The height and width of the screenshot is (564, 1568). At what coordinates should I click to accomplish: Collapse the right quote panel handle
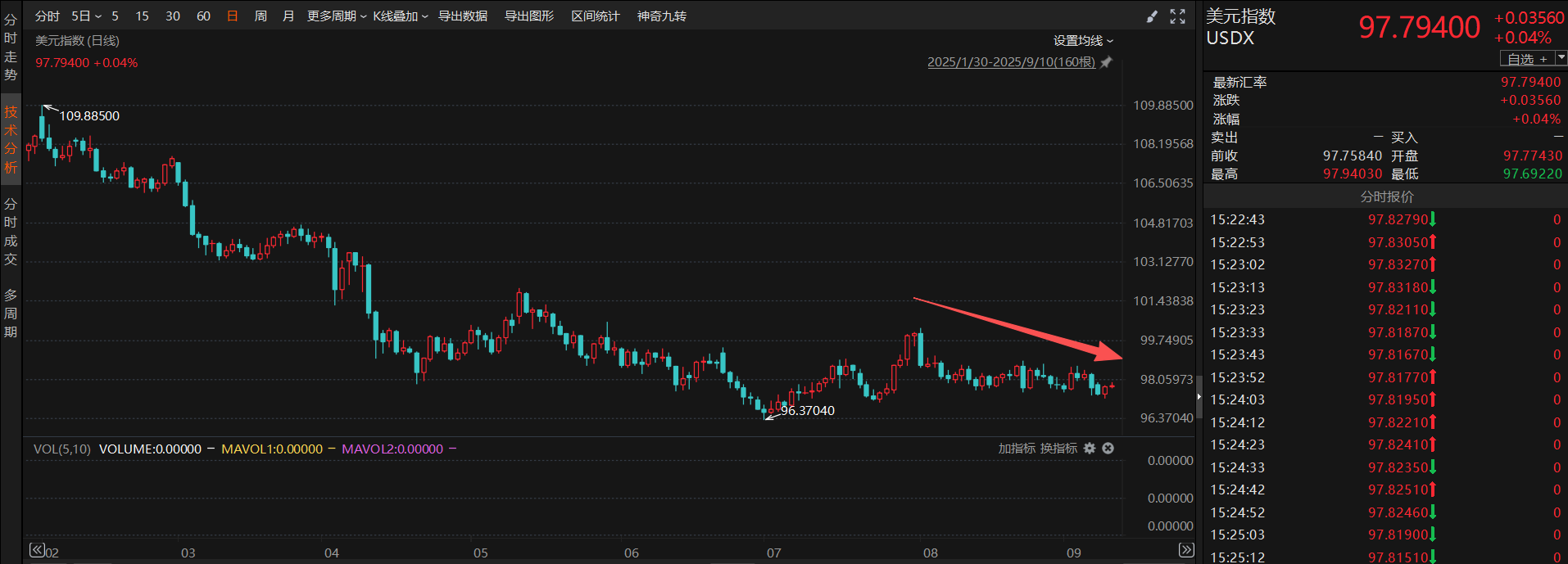click(x=1199, y=396)
